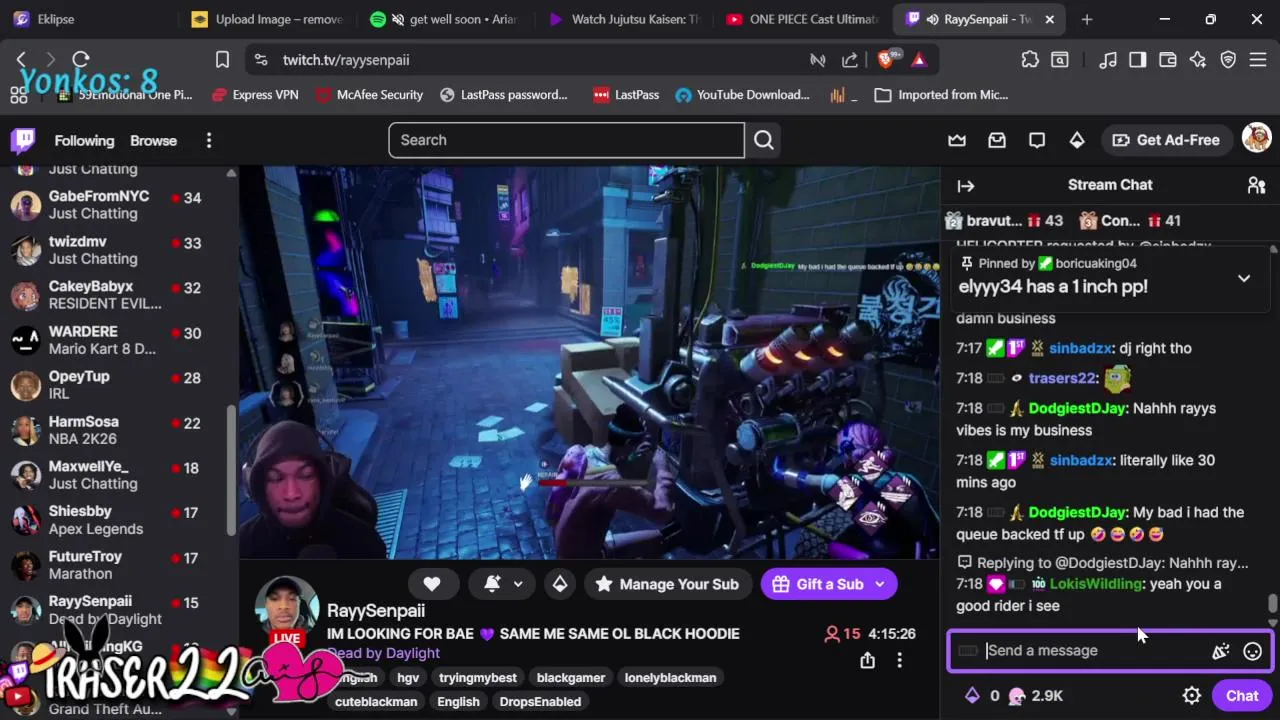Open browser extensions puzzle icon

1030,60
